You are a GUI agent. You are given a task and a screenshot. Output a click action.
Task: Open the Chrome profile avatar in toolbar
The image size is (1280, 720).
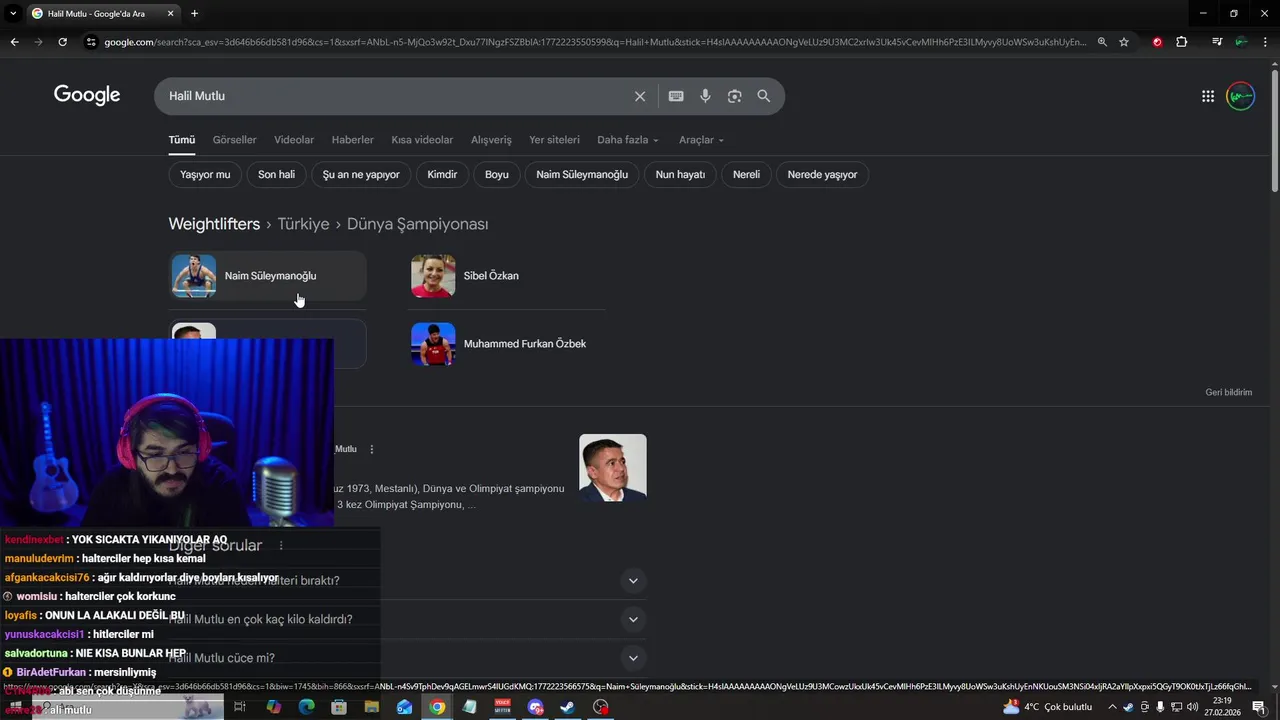pyautogui.click(x=1241, y=42)
